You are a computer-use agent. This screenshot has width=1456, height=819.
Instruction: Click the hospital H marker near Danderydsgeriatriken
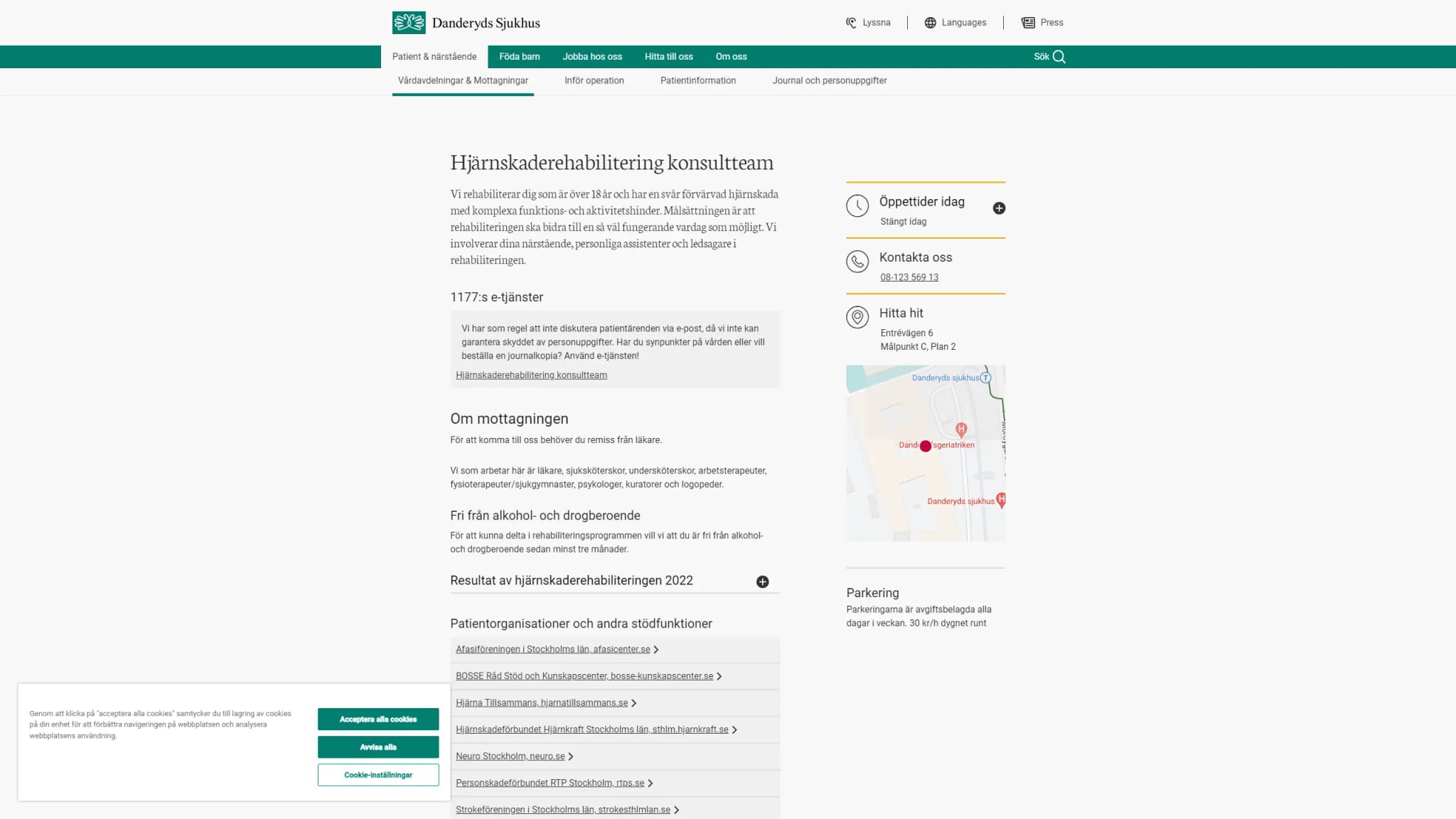[961, 429]
